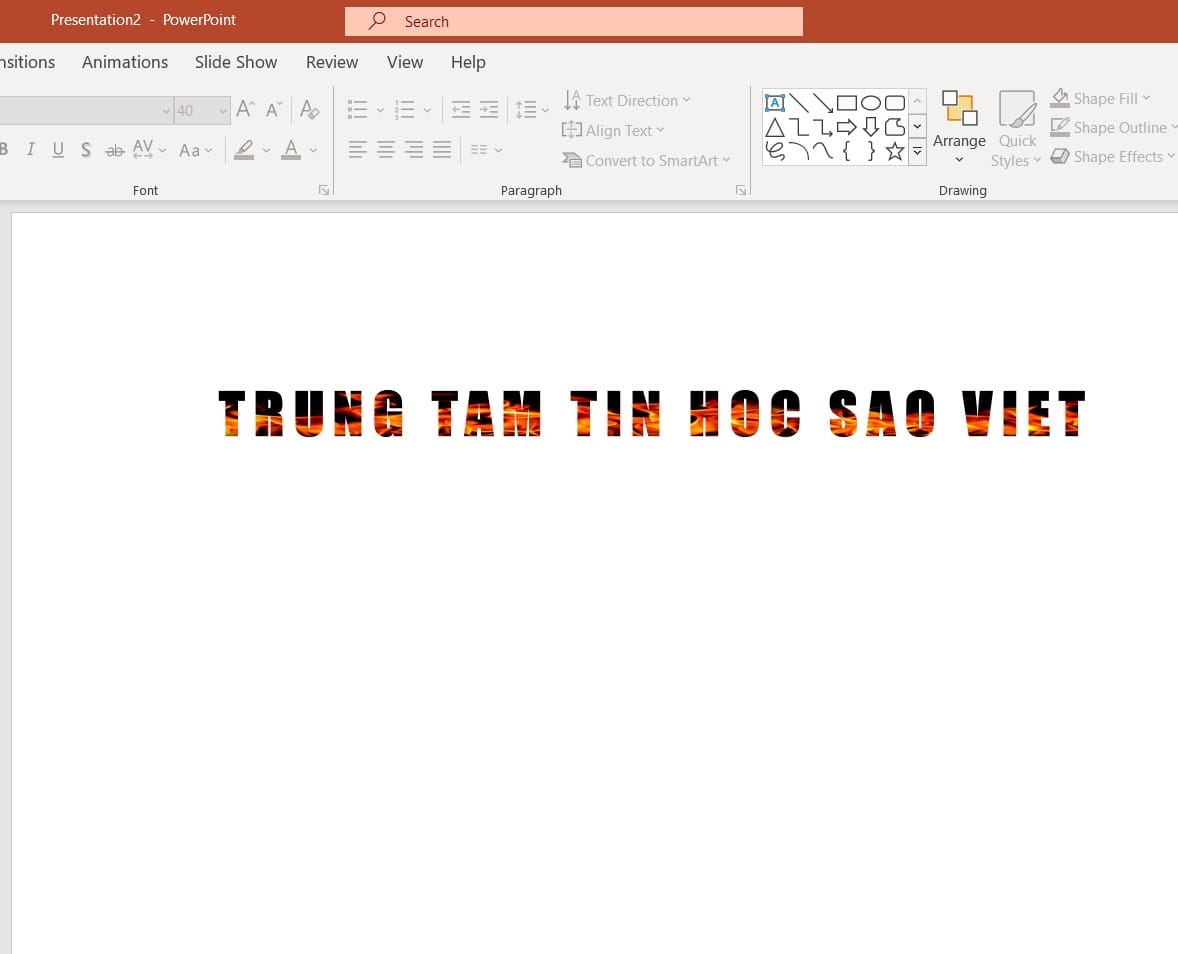Screen dimensions: 1178x954
Task: Click Convert to SmartArt button
Action: (646, 161)
